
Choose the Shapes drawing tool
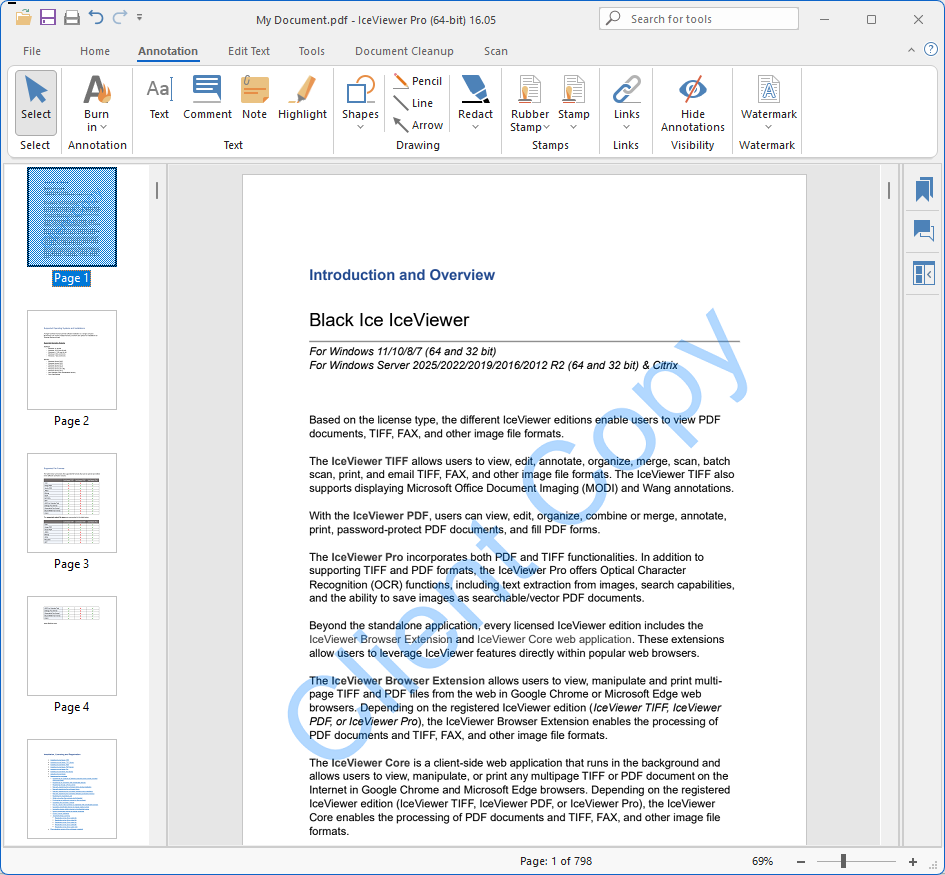(360, 96)
